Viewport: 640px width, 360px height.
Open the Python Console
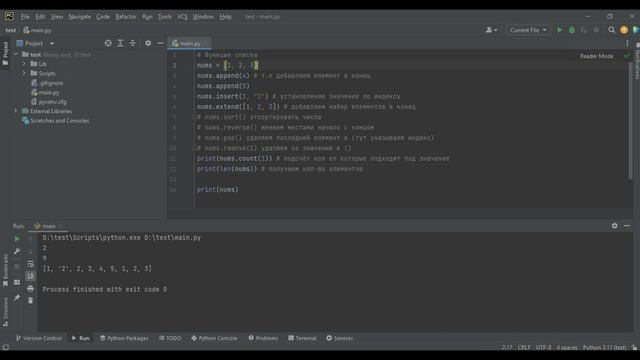pyautogui.click(x=214, y=338)
